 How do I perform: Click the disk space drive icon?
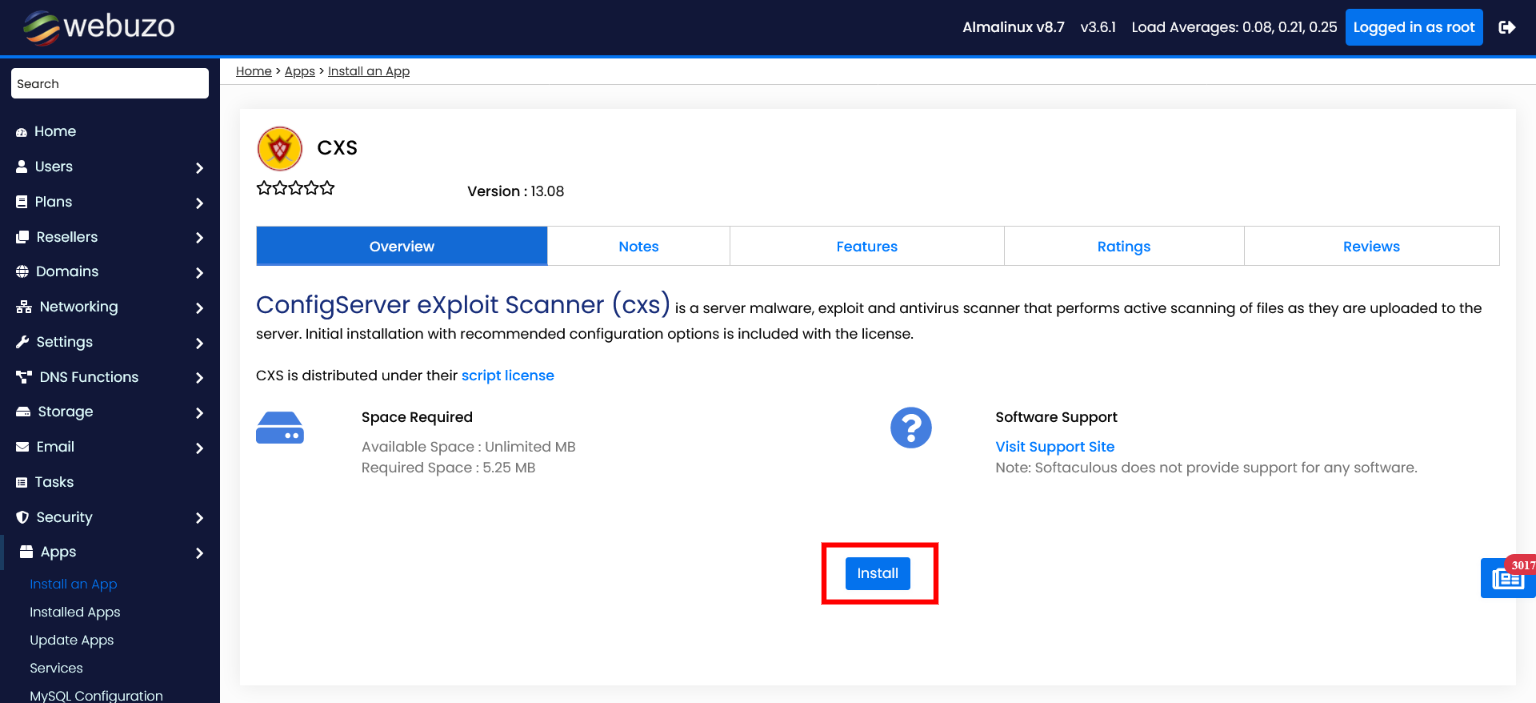tap(280, 428)
